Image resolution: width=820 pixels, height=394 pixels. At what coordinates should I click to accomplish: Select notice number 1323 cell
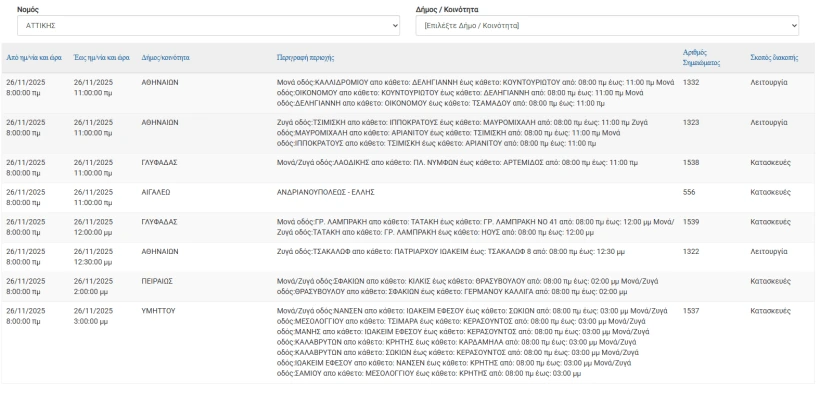[691, 122]
